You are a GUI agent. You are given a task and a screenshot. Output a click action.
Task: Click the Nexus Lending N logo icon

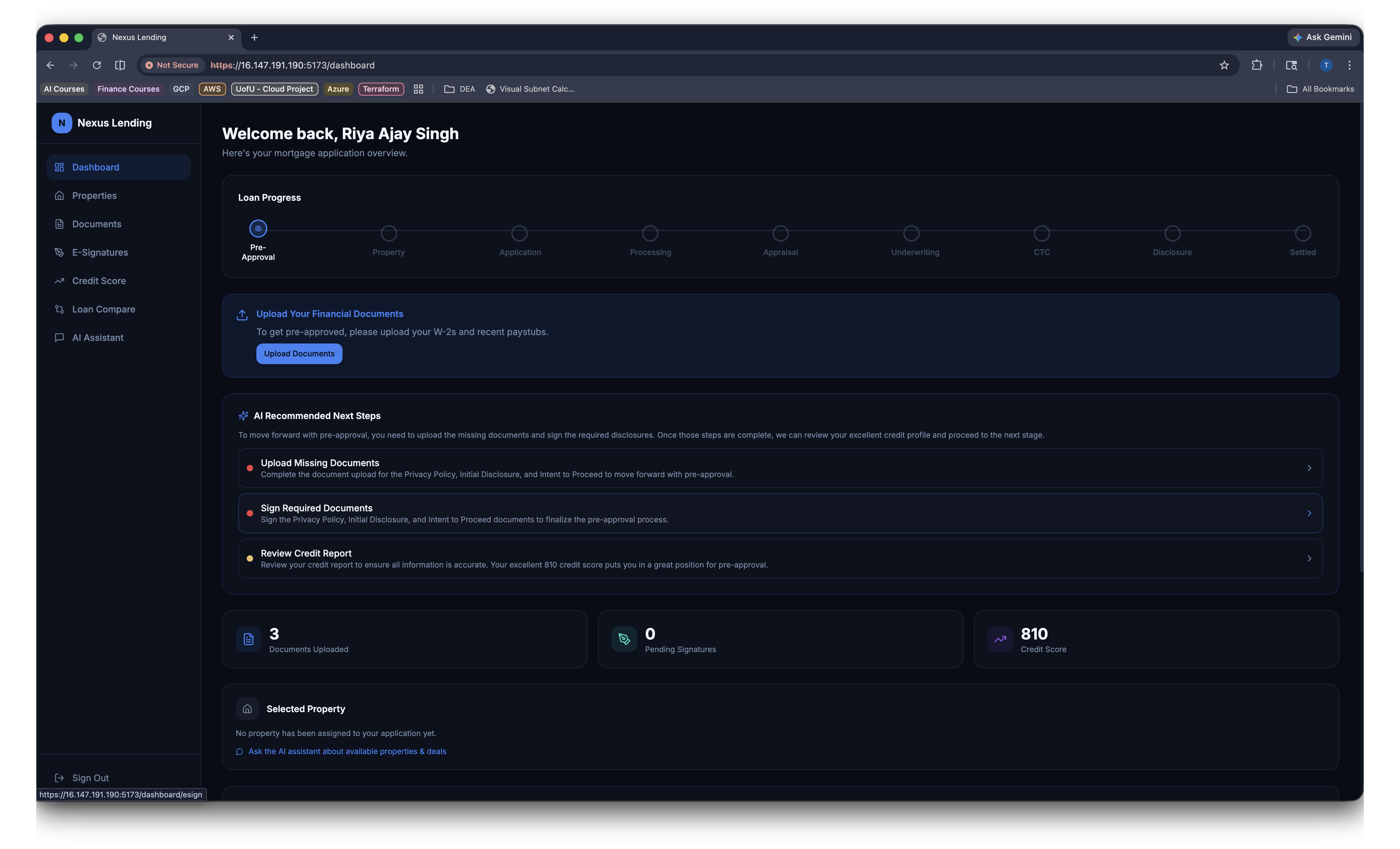click(x=61, y=123)
